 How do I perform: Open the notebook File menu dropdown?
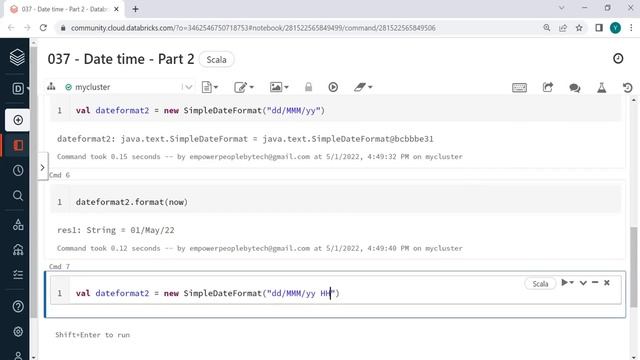(x=210, y=87)
